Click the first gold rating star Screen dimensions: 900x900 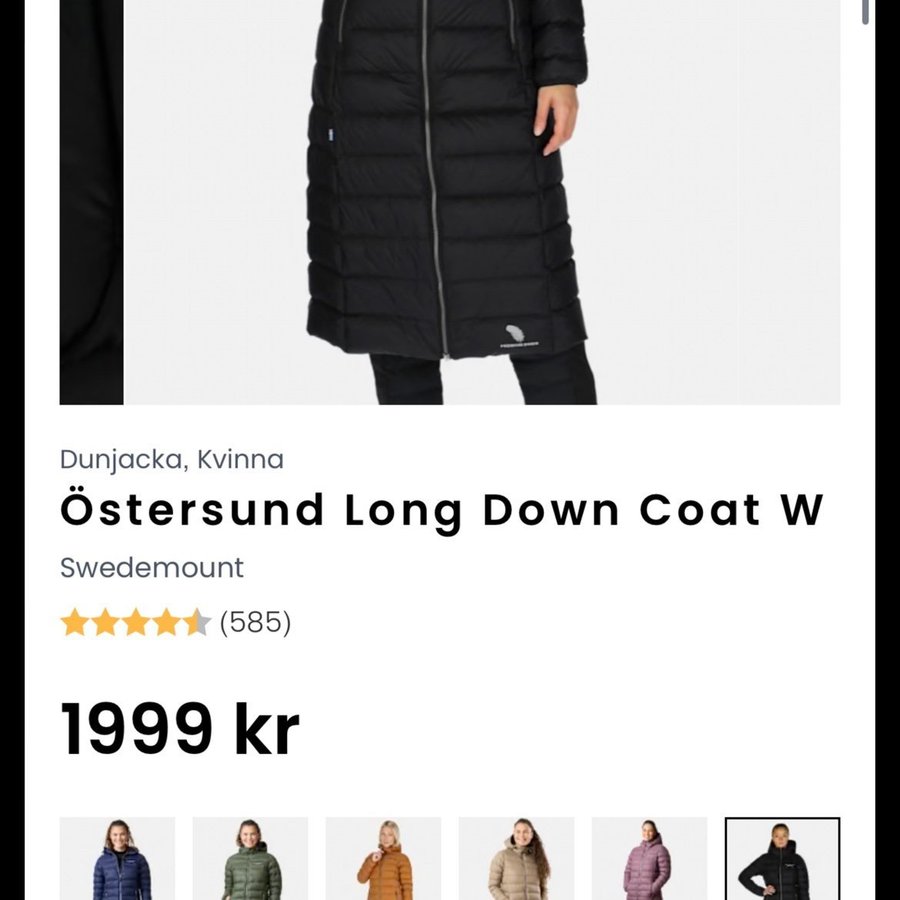[74, 622]
